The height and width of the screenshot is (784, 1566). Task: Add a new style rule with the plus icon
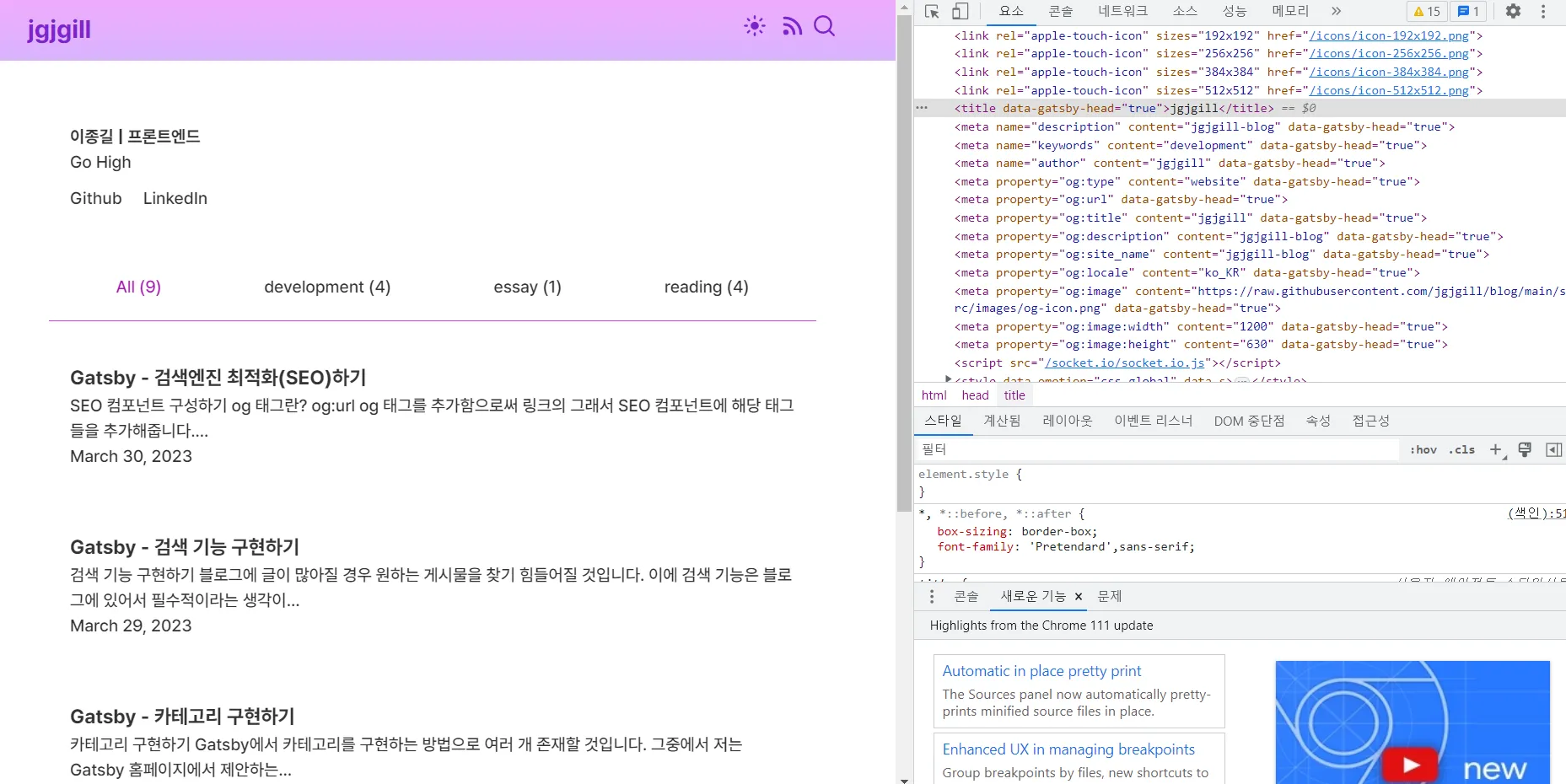(x=1494, y=450)
